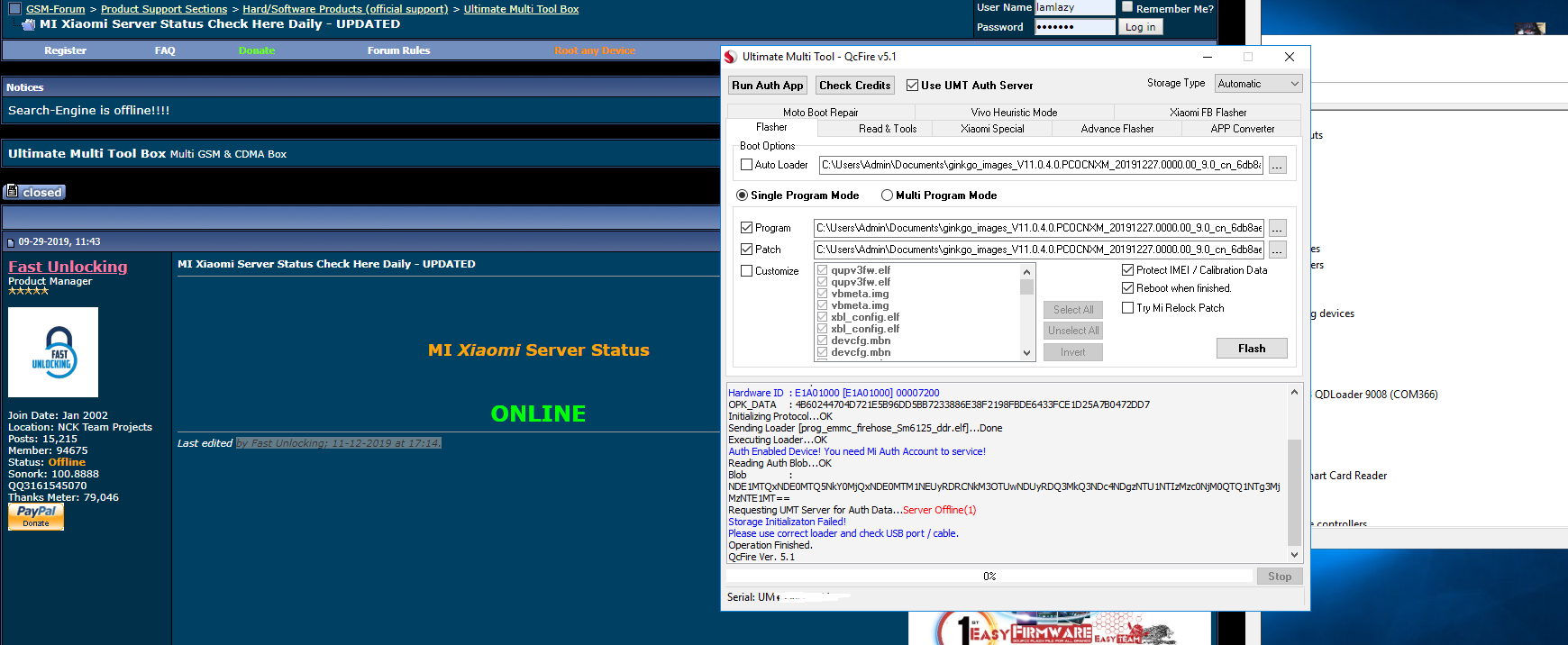Open Ultimate Multi Tool Box breadcrumb
This screenshot has width=1568, height=645.
coord(521,9)
